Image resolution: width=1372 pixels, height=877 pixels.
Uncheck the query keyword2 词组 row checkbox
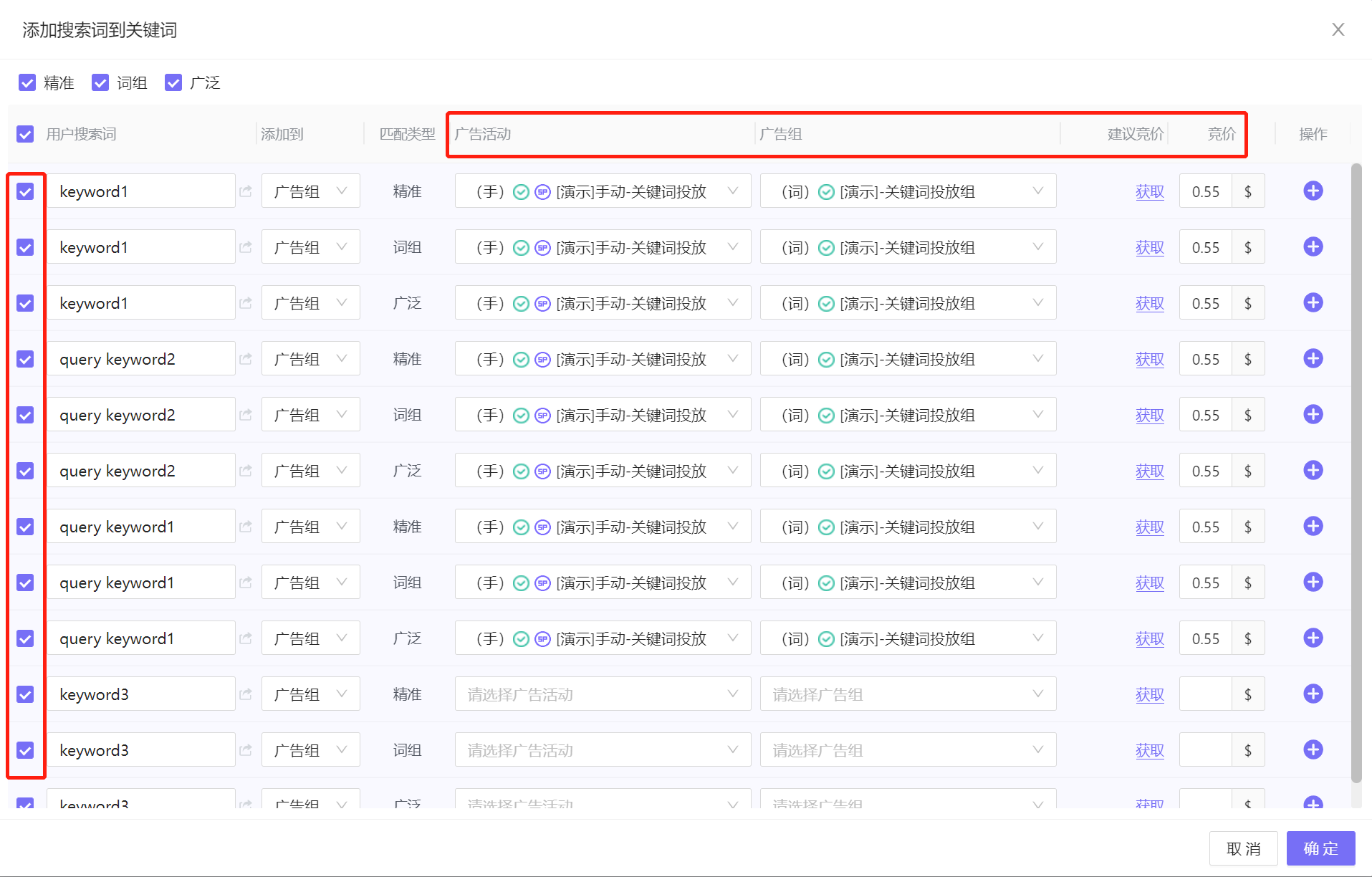pyautogui.click(x=25, y=415)
